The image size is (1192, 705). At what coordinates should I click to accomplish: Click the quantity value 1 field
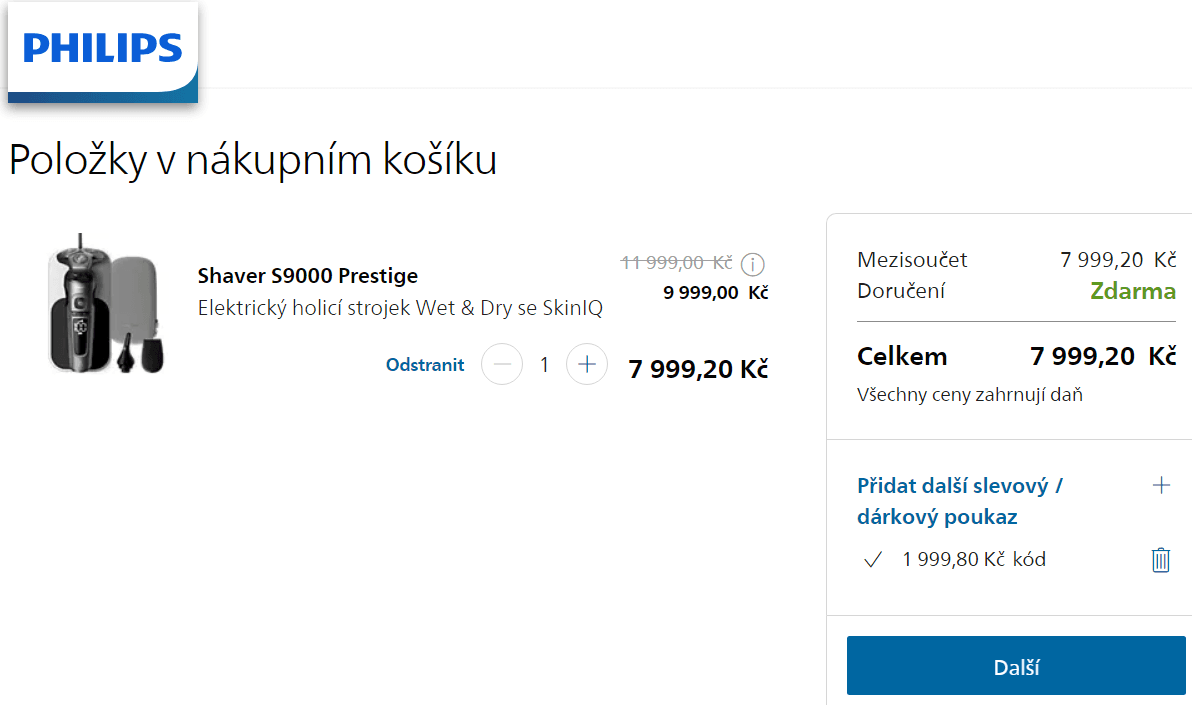(544, 365)
